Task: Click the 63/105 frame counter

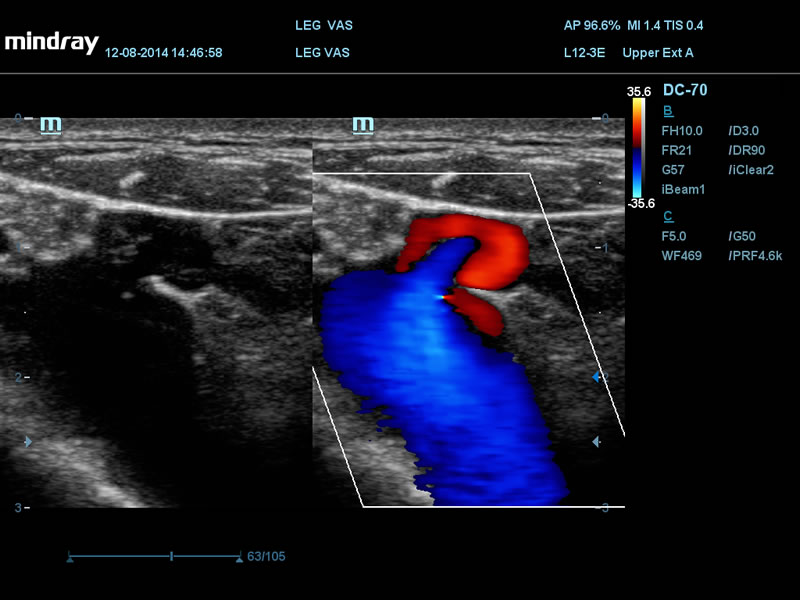Action: [x=266, y=556]
